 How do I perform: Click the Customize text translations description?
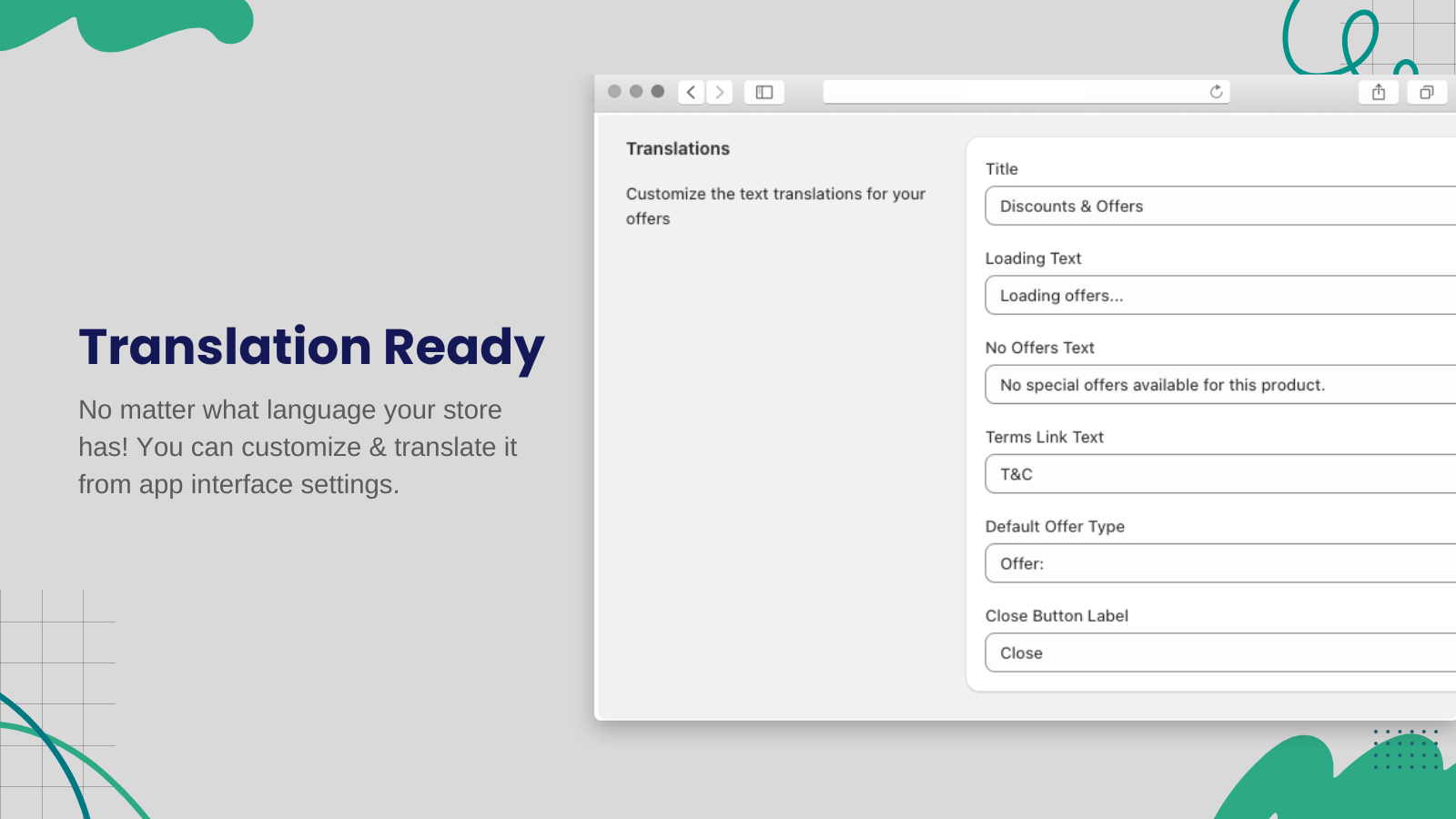775,206
